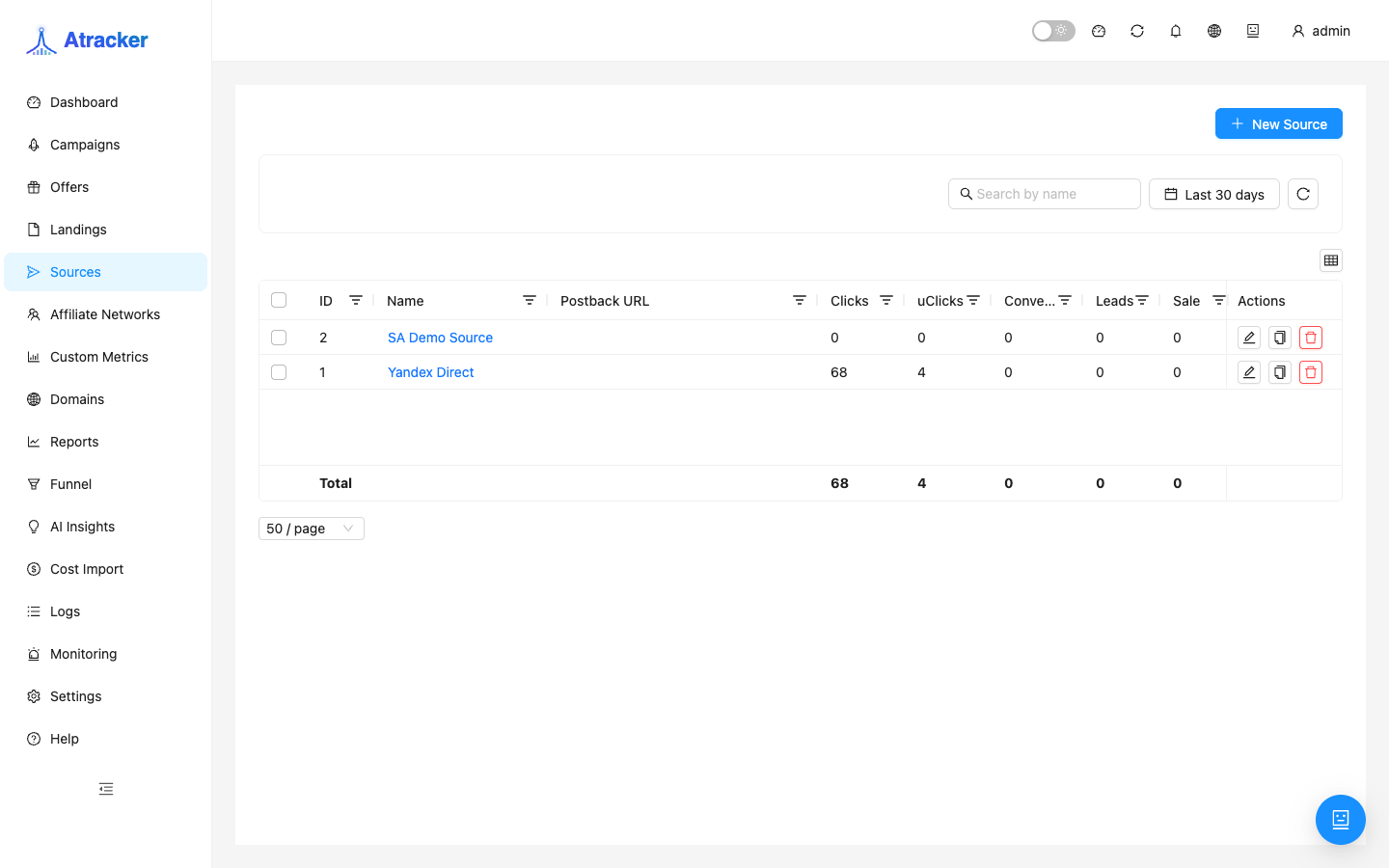
Task: Open Domains section
Action: pos(105,399)
